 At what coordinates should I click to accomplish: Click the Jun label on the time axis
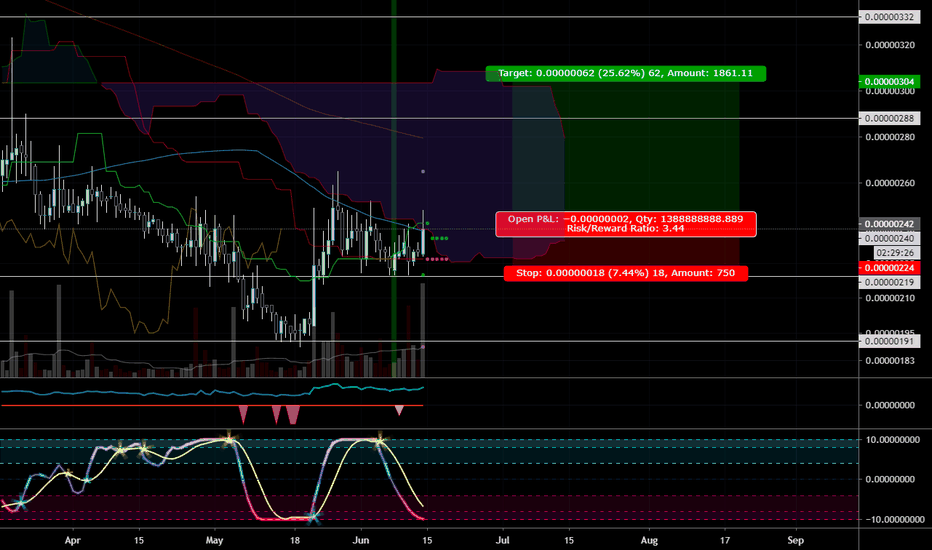[x=361, y=540]
